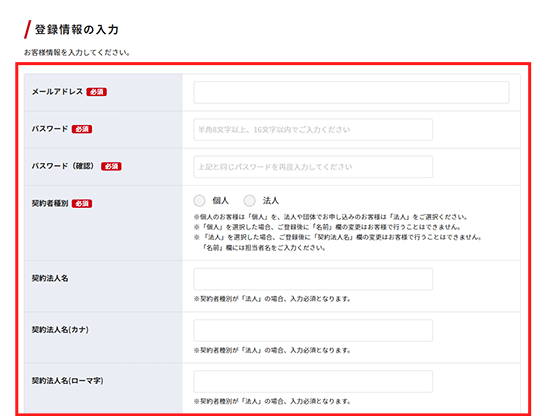
Task: Click the 契約法人名(ローマ字) input field
Action: click(x=313, y=382)
